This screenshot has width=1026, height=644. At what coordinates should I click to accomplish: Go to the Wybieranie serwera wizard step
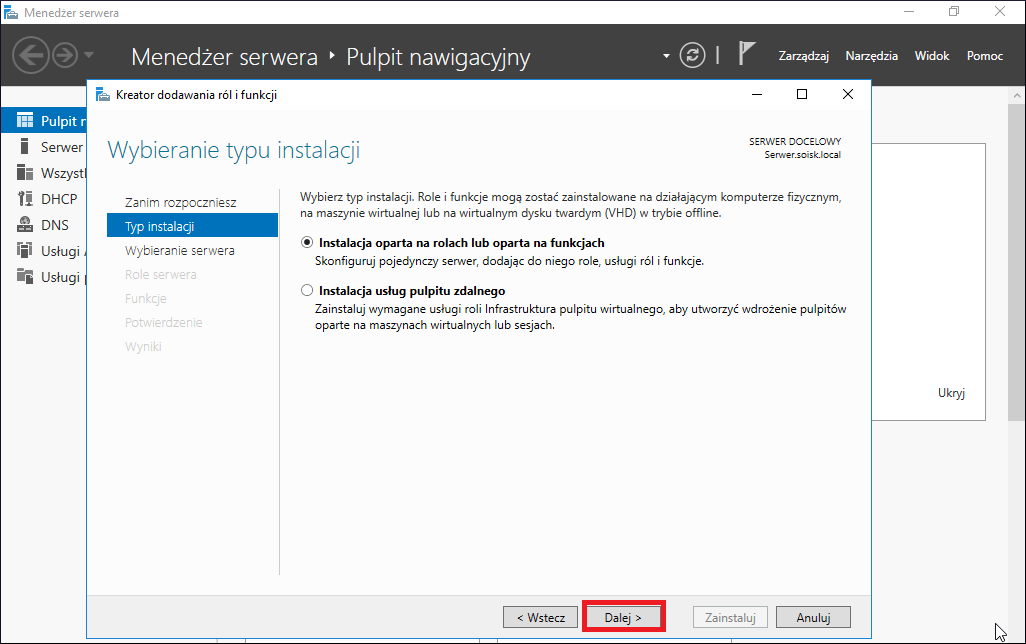tap(180, 251)
